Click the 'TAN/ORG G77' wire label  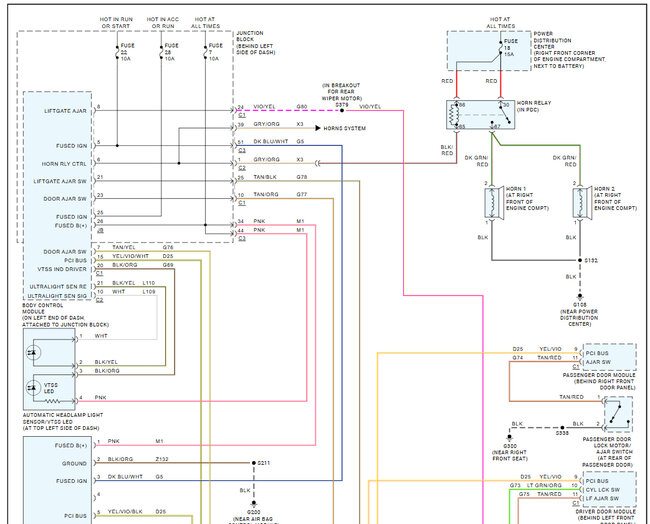[280, 194]
